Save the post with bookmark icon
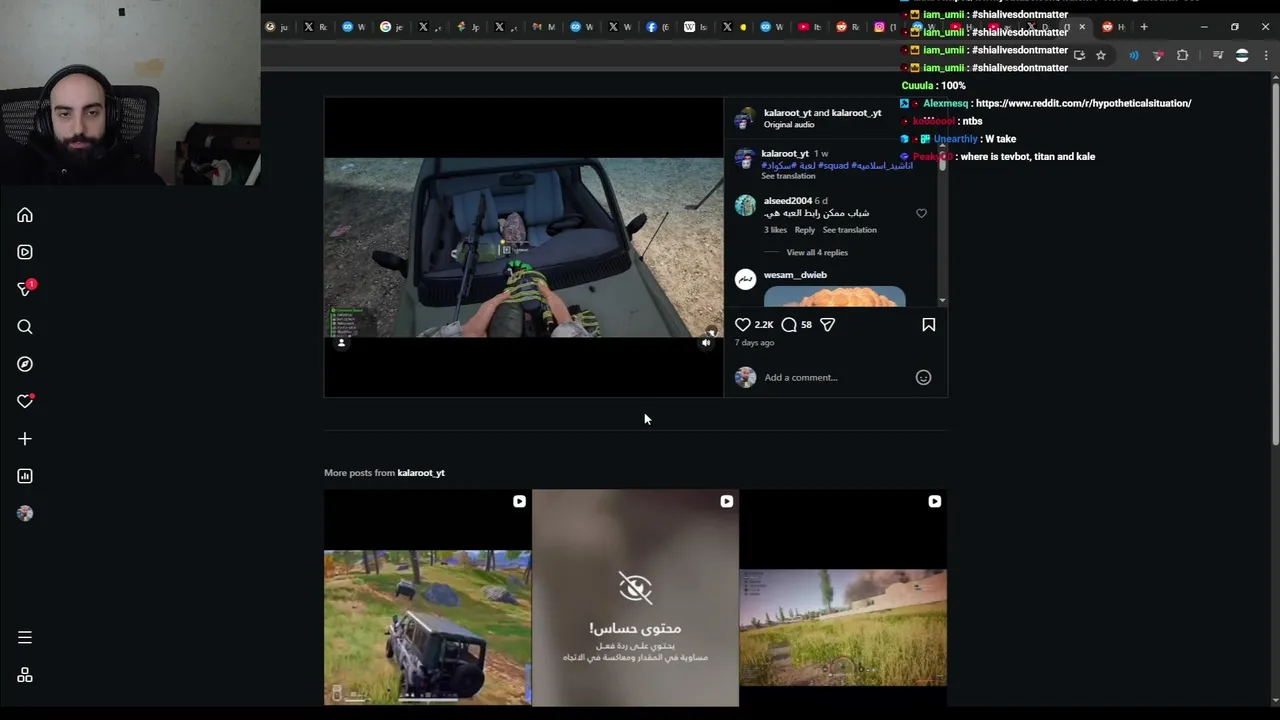 [928, 324]
